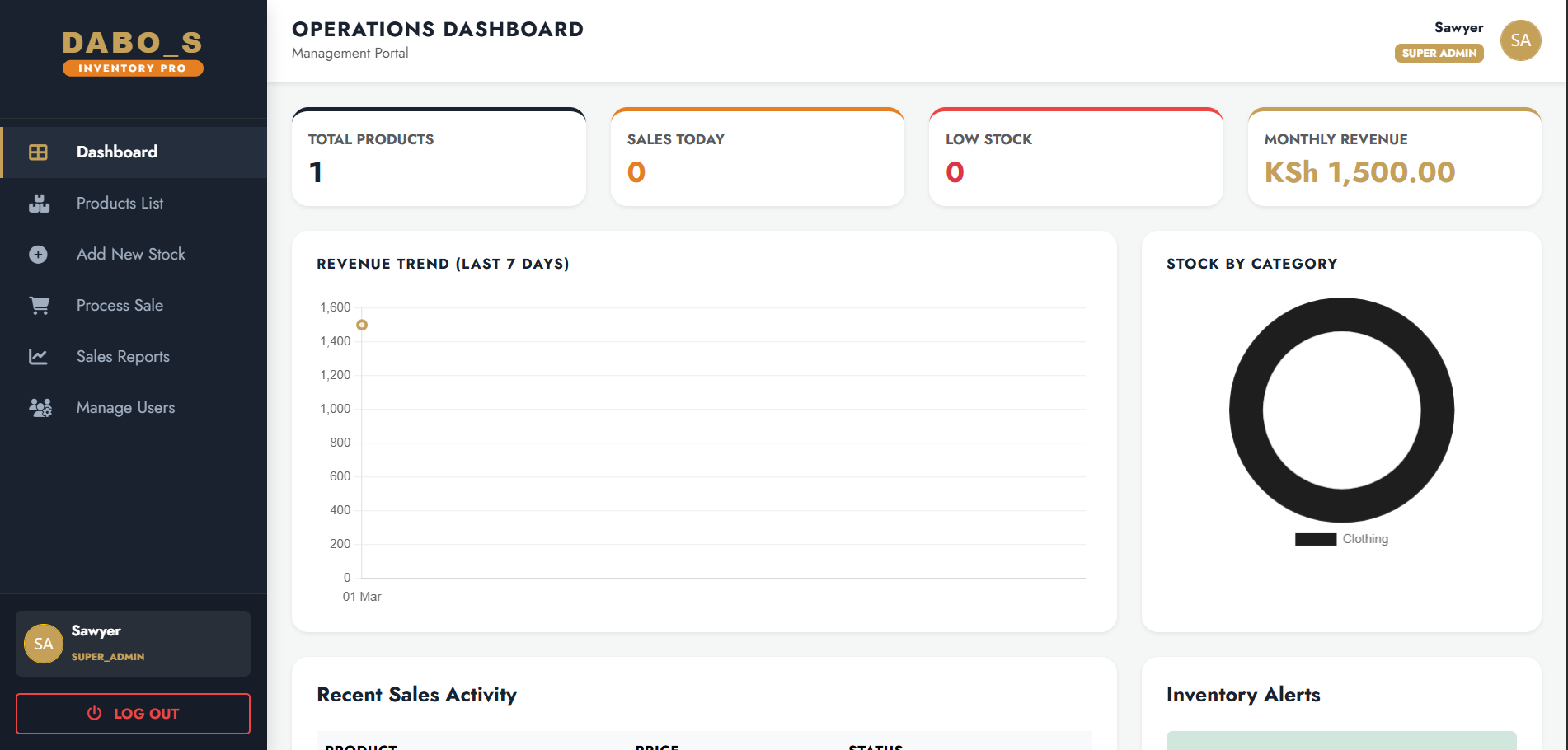Click the 1,600 y-axis label

[x=335, y=307]
